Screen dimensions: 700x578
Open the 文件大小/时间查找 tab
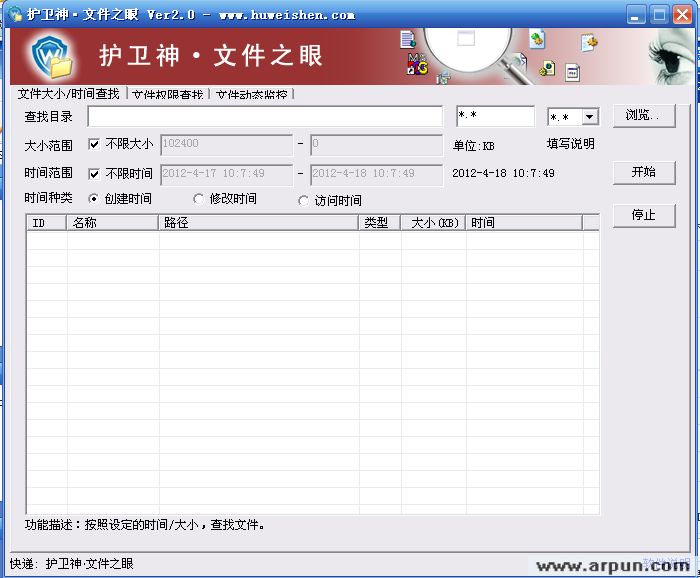tap(69, 94)
